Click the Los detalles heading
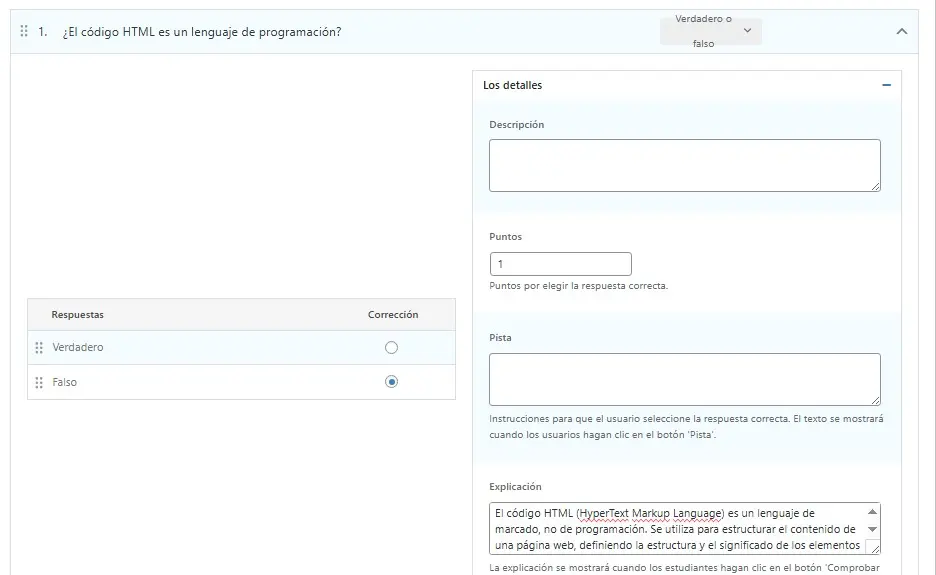 point(512,85)
